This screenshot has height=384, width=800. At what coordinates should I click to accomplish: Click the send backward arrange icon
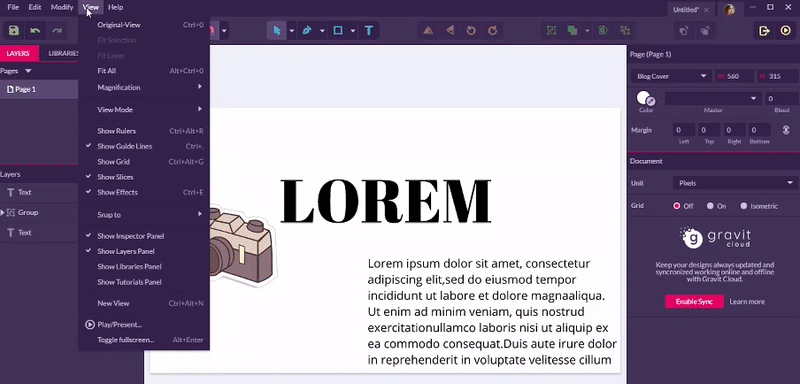coord(705,31)
